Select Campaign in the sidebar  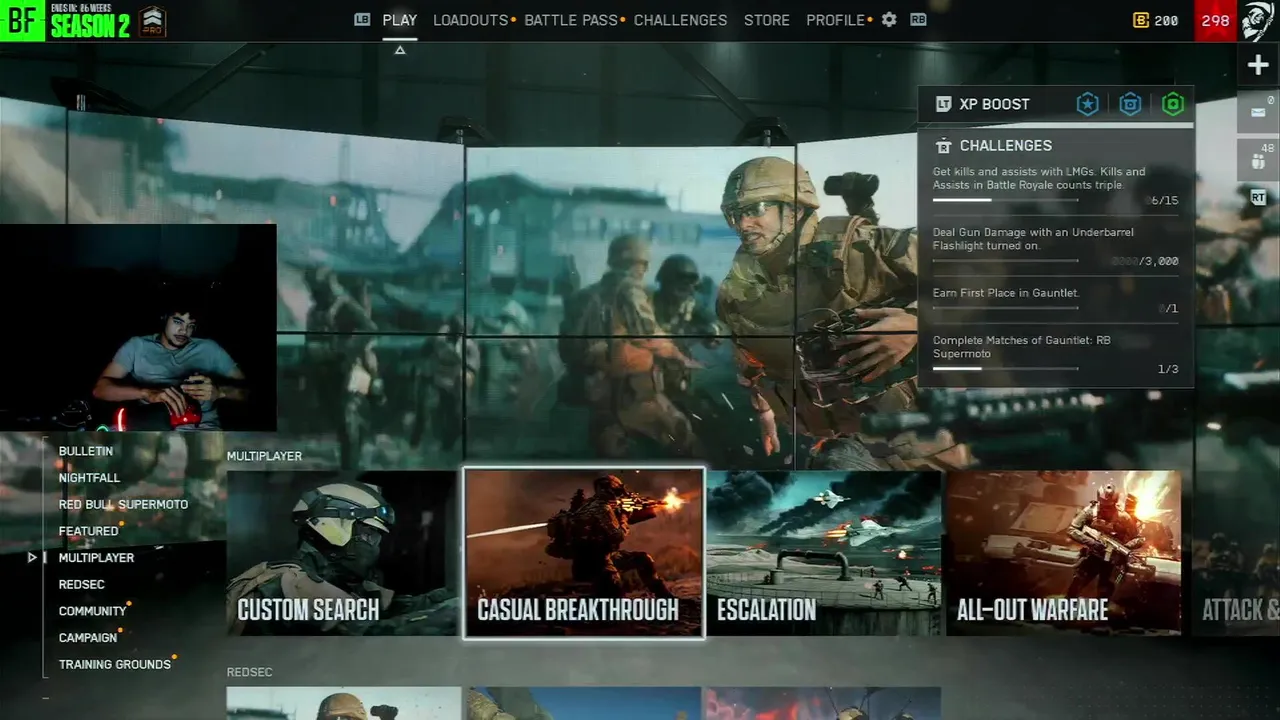[x=88, y=637]
